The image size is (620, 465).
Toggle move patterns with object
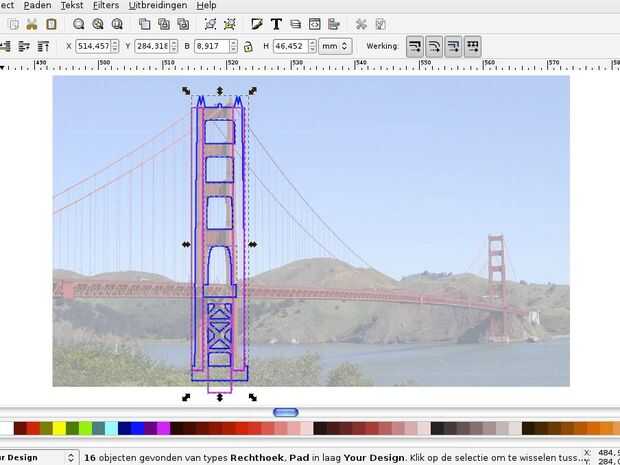(473, 47)
